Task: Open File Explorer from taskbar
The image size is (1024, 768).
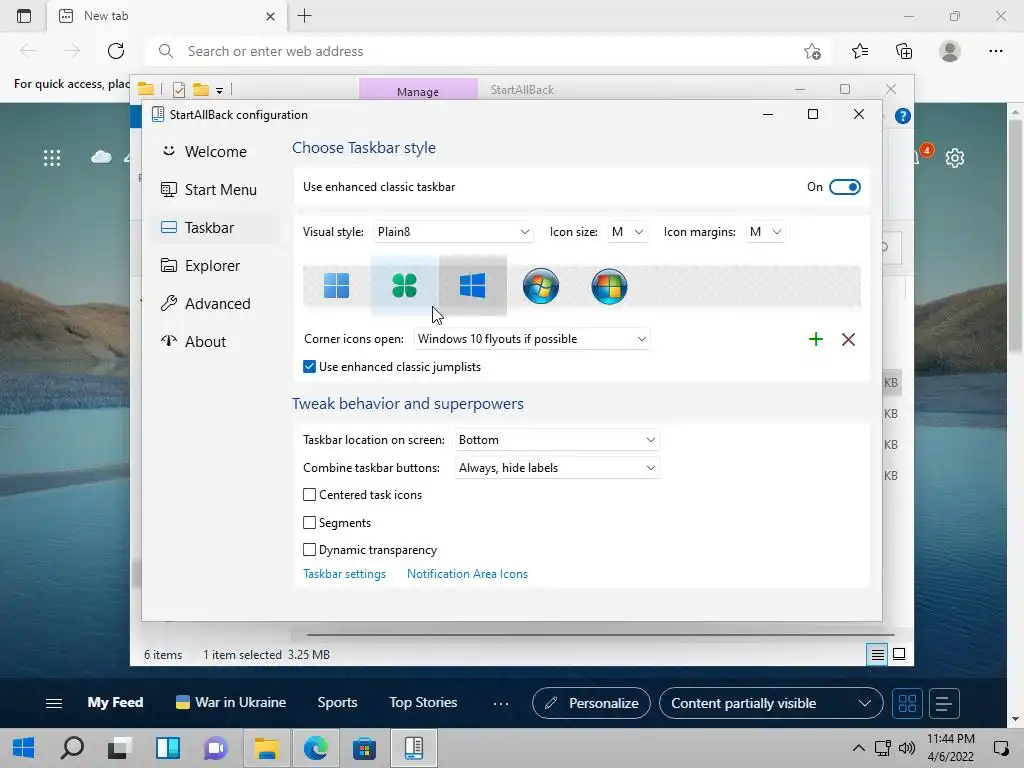Action: pos(266,748)
